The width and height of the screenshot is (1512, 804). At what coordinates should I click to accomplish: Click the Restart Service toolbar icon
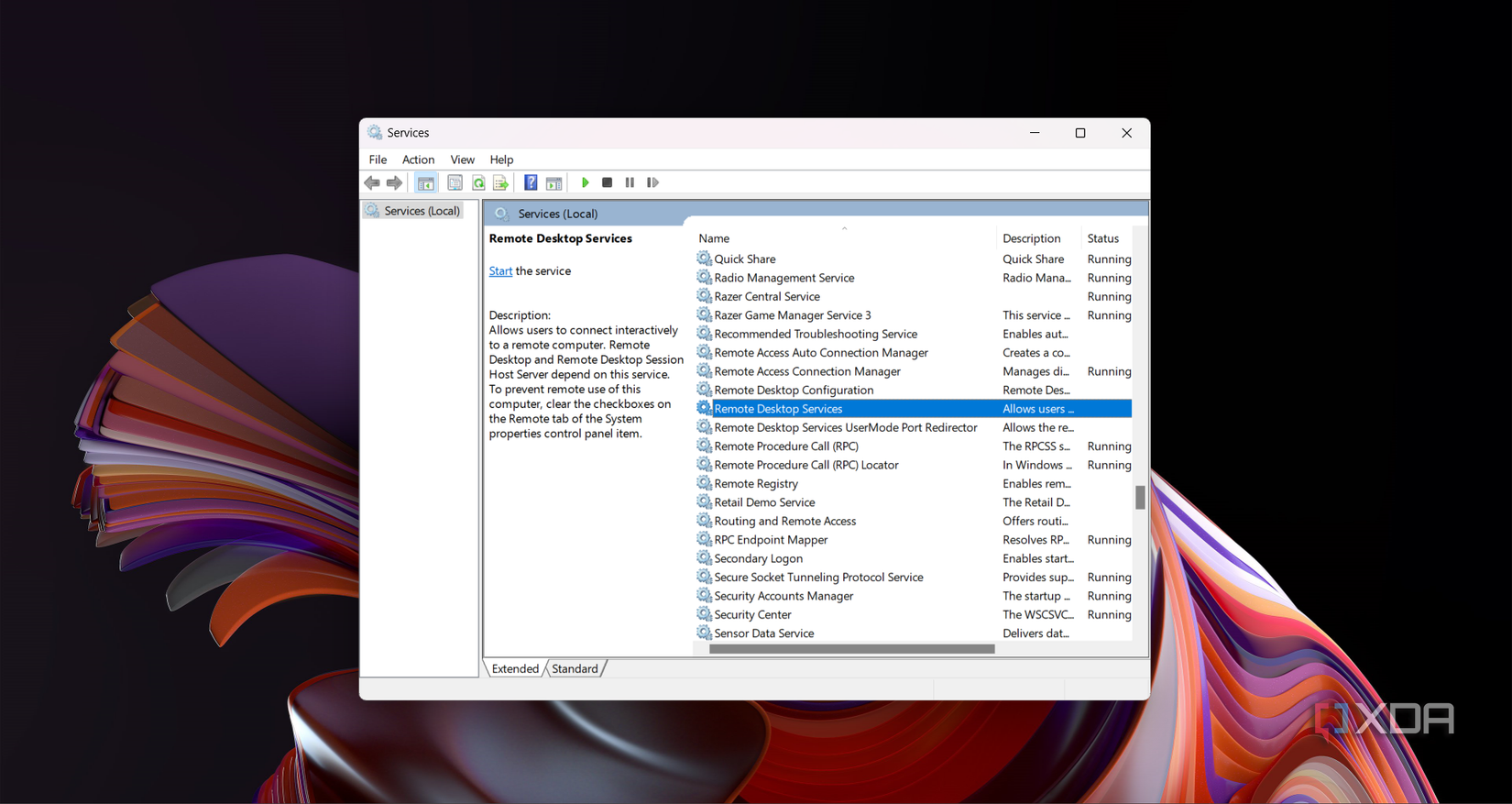652,182
